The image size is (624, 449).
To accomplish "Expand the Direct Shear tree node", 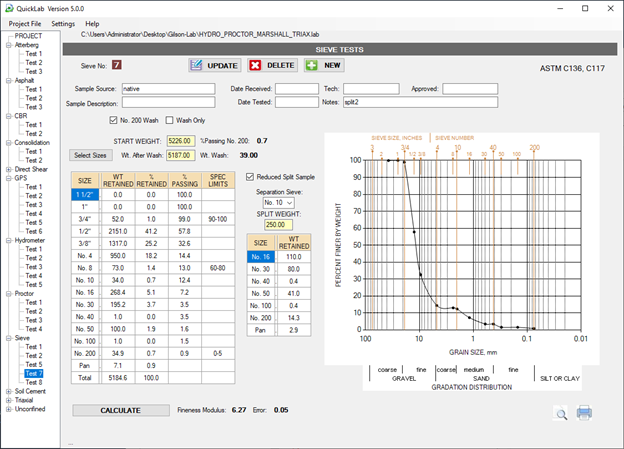I will pyautogui.click(x=9, y=169).
